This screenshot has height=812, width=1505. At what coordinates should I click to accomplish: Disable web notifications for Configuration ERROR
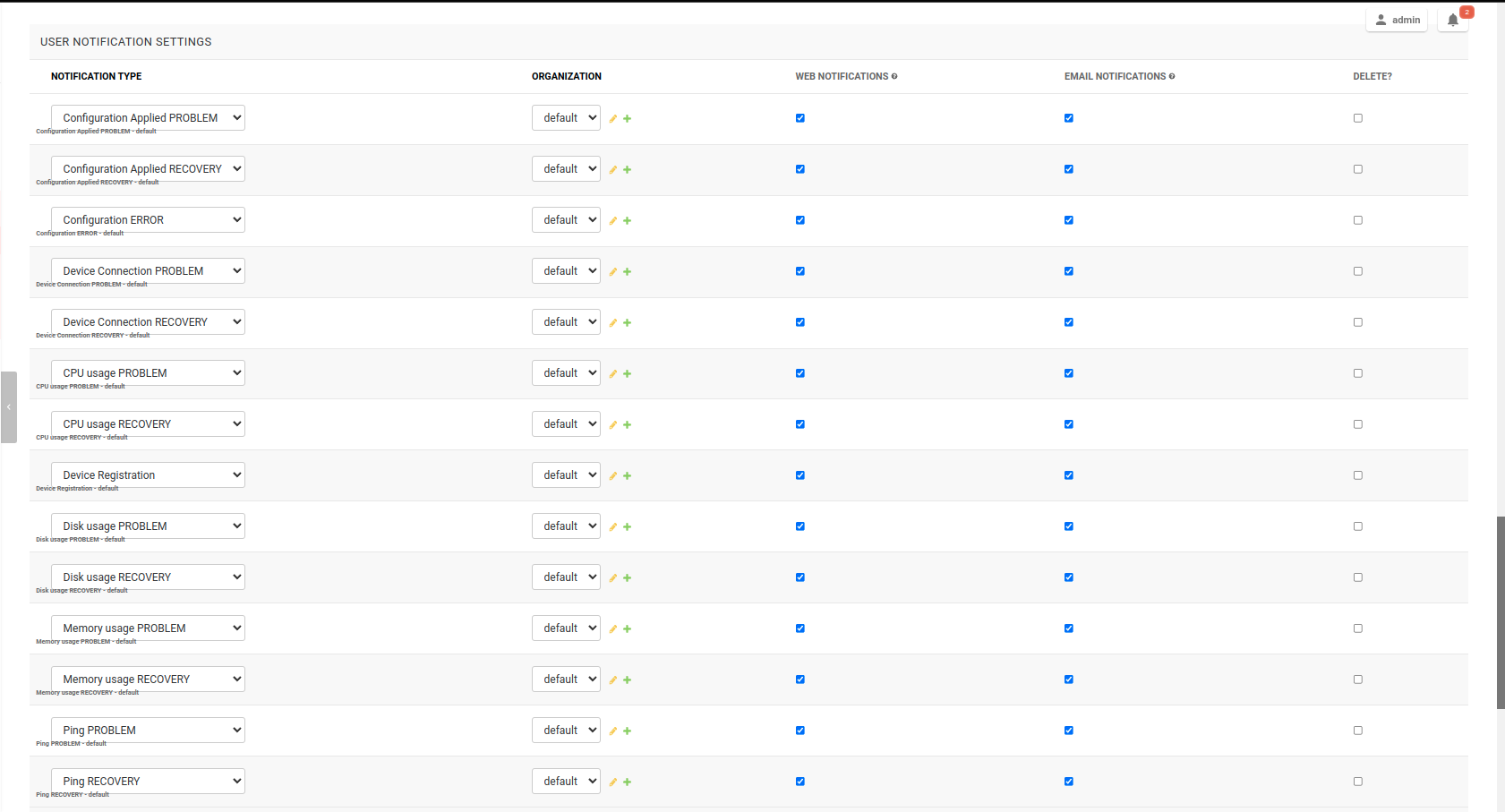click(x=800, y=219)
